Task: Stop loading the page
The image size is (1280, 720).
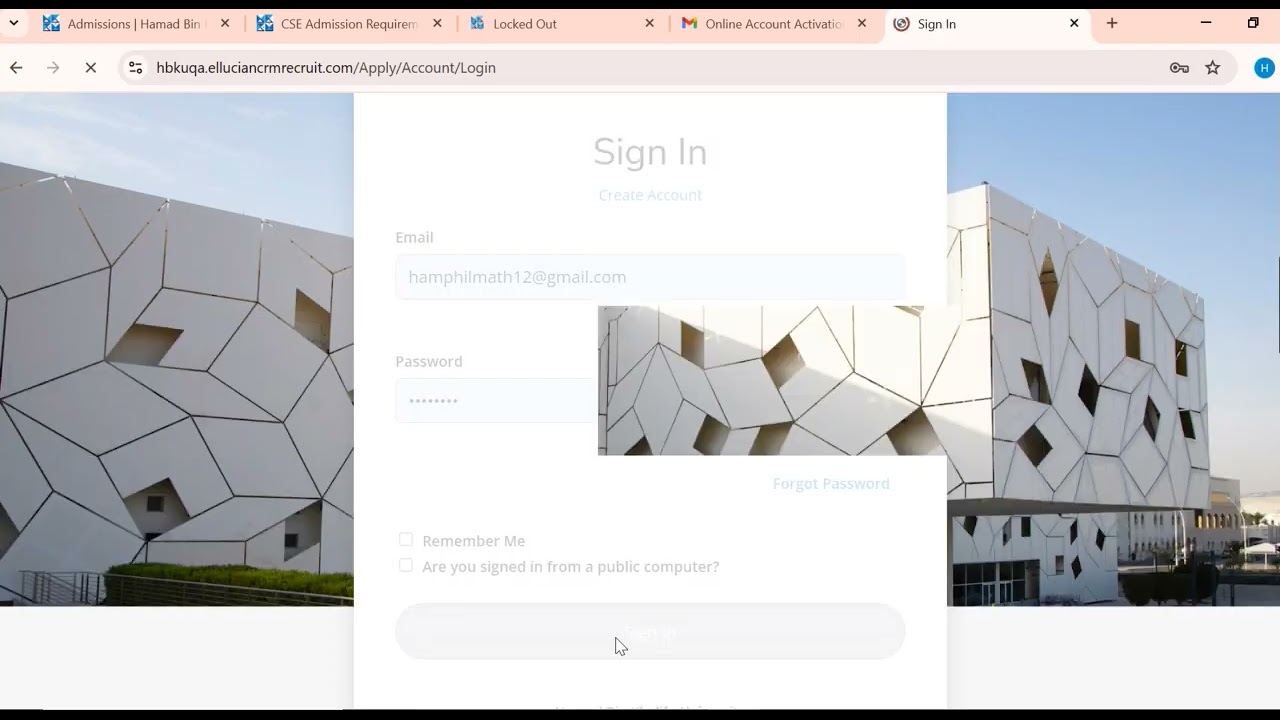Action: pos(90,67)
